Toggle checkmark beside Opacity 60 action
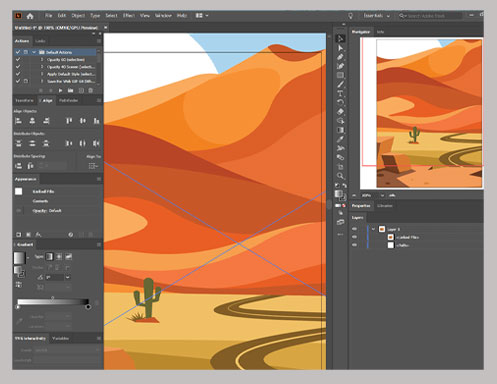Image resolution: width=497 pixels, height=384 pixels. click(x=18, y=59)
